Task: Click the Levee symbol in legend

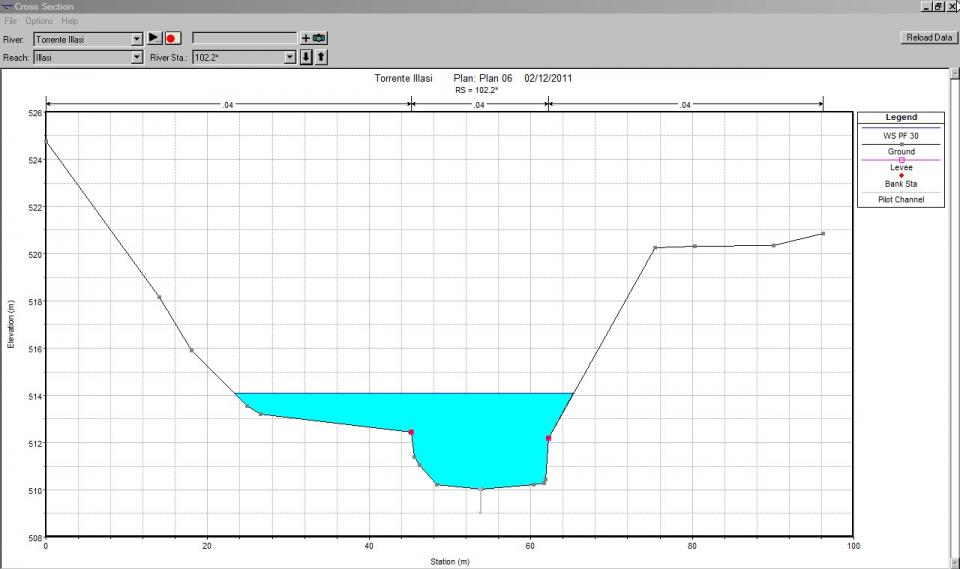Action: [901, 160]
